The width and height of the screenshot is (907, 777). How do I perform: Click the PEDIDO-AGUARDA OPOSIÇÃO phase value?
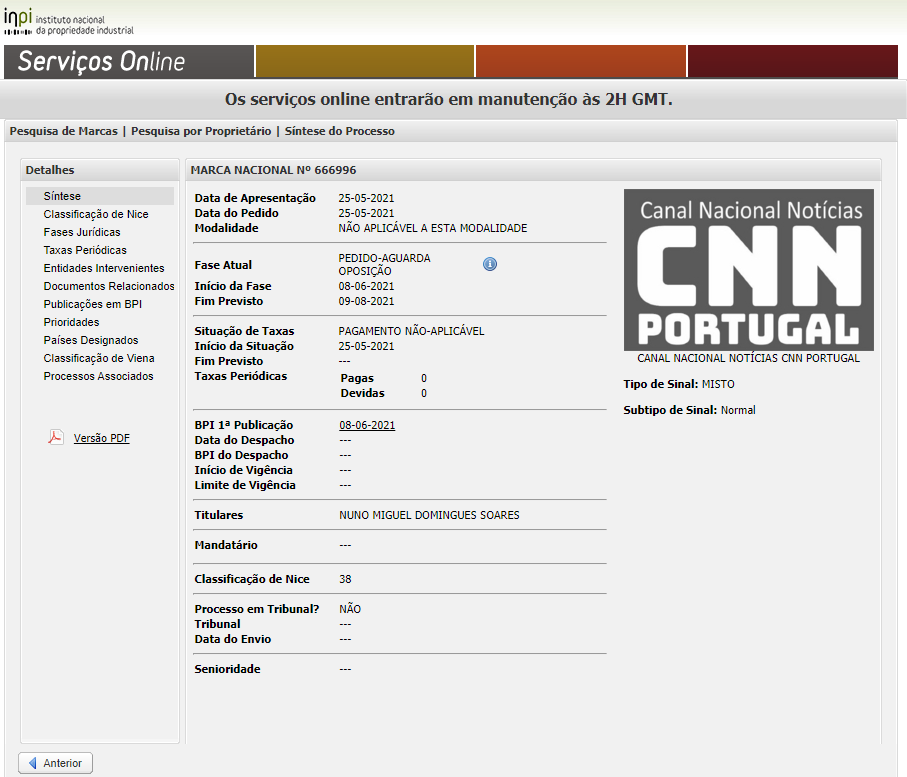pos(385,264)
